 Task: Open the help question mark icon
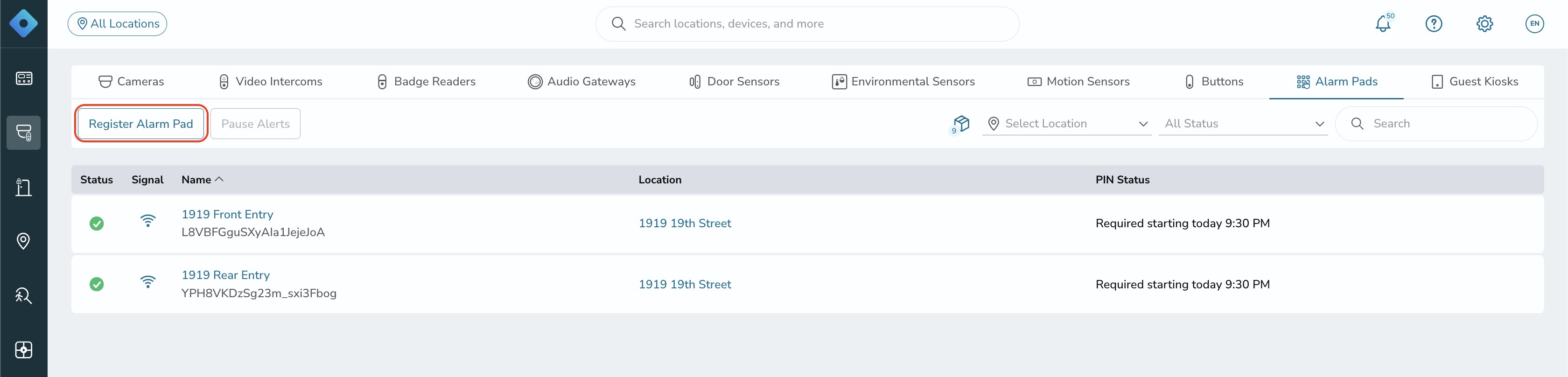coord(1434,24)
